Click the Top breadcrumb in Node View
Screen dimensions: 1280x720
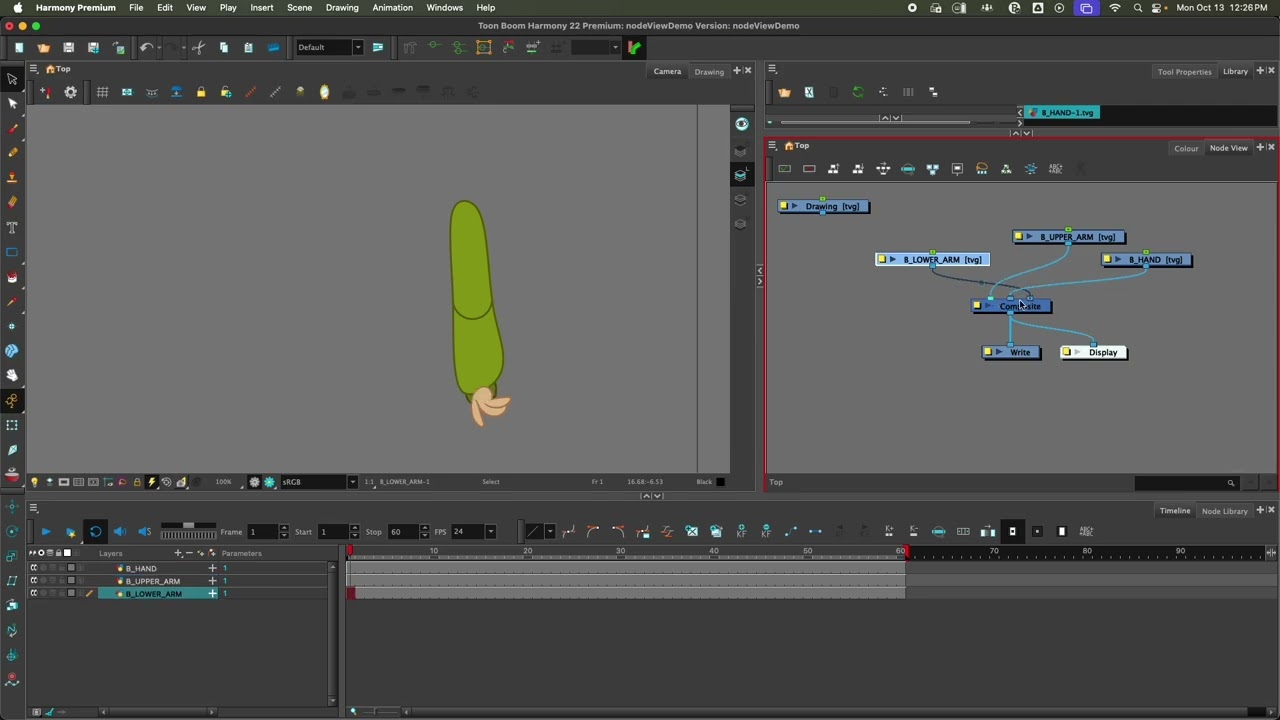[802, 146]
